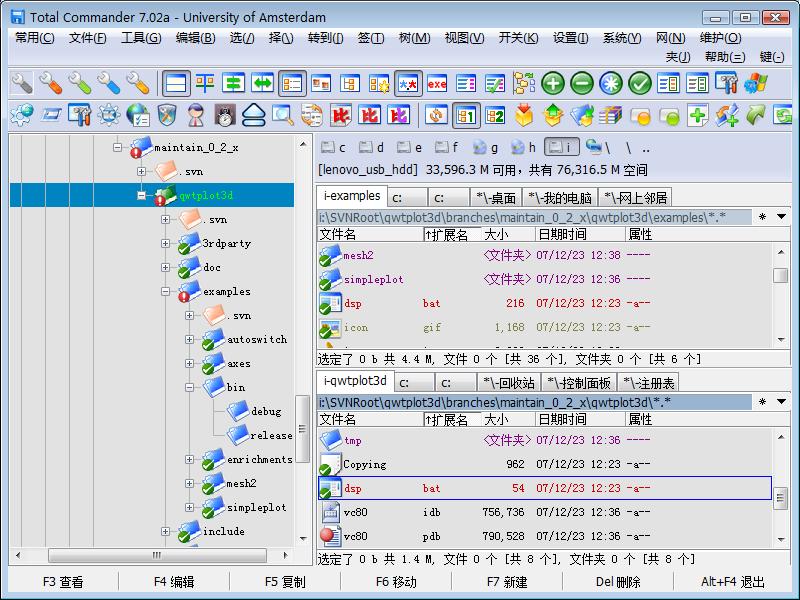Viewport: 800px width, 600px height.
Task: Click the page with green plus icon
Action: point(697,115)
